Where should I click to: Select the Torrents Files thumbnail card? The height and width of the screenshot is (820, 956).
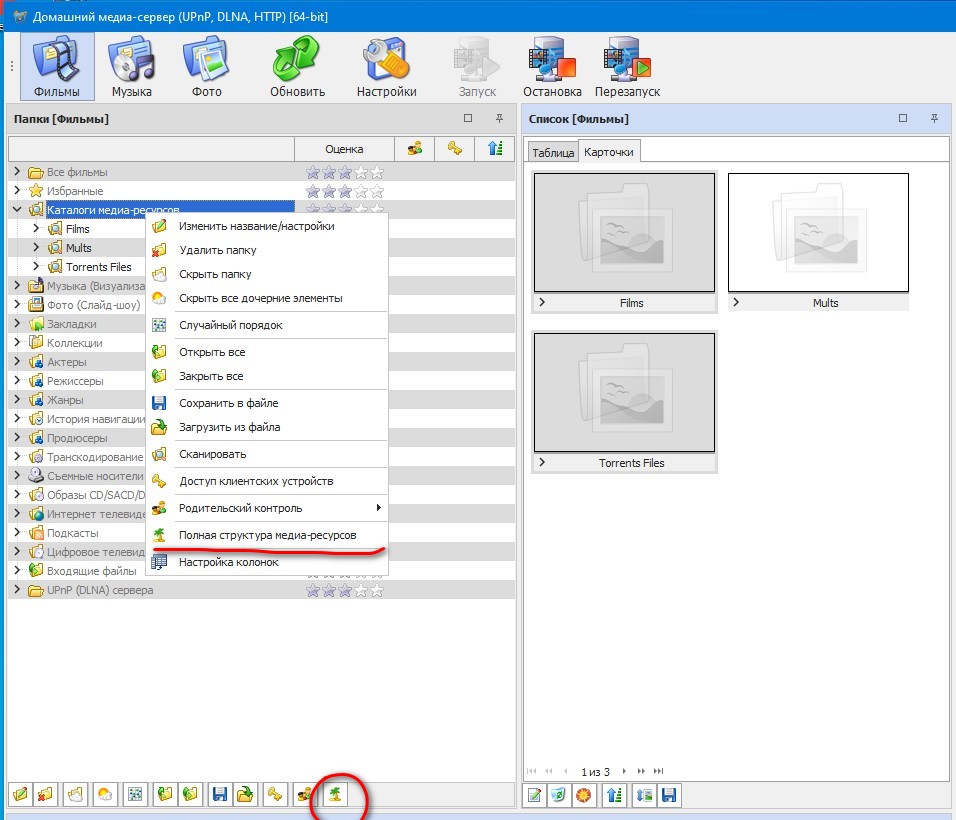[x=624, y=393]
